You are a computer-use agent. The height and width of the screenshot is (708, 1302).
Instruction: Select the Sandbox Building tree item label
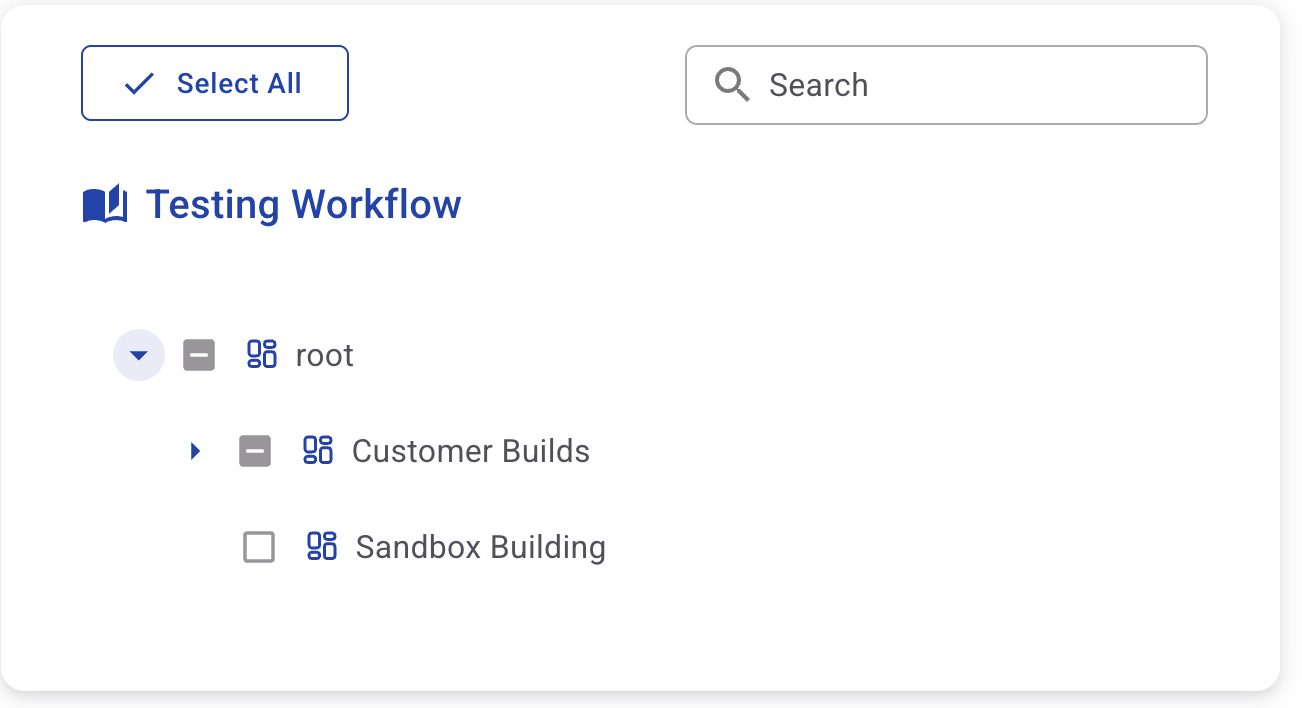(x=481, y=548)
